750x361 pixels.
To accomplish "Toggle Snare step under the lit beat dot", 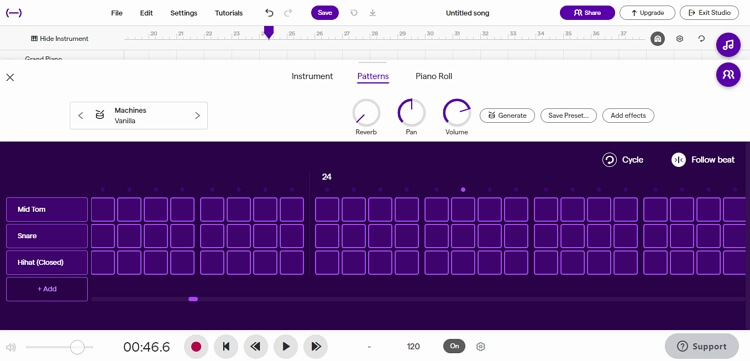I will pos(463,236).
